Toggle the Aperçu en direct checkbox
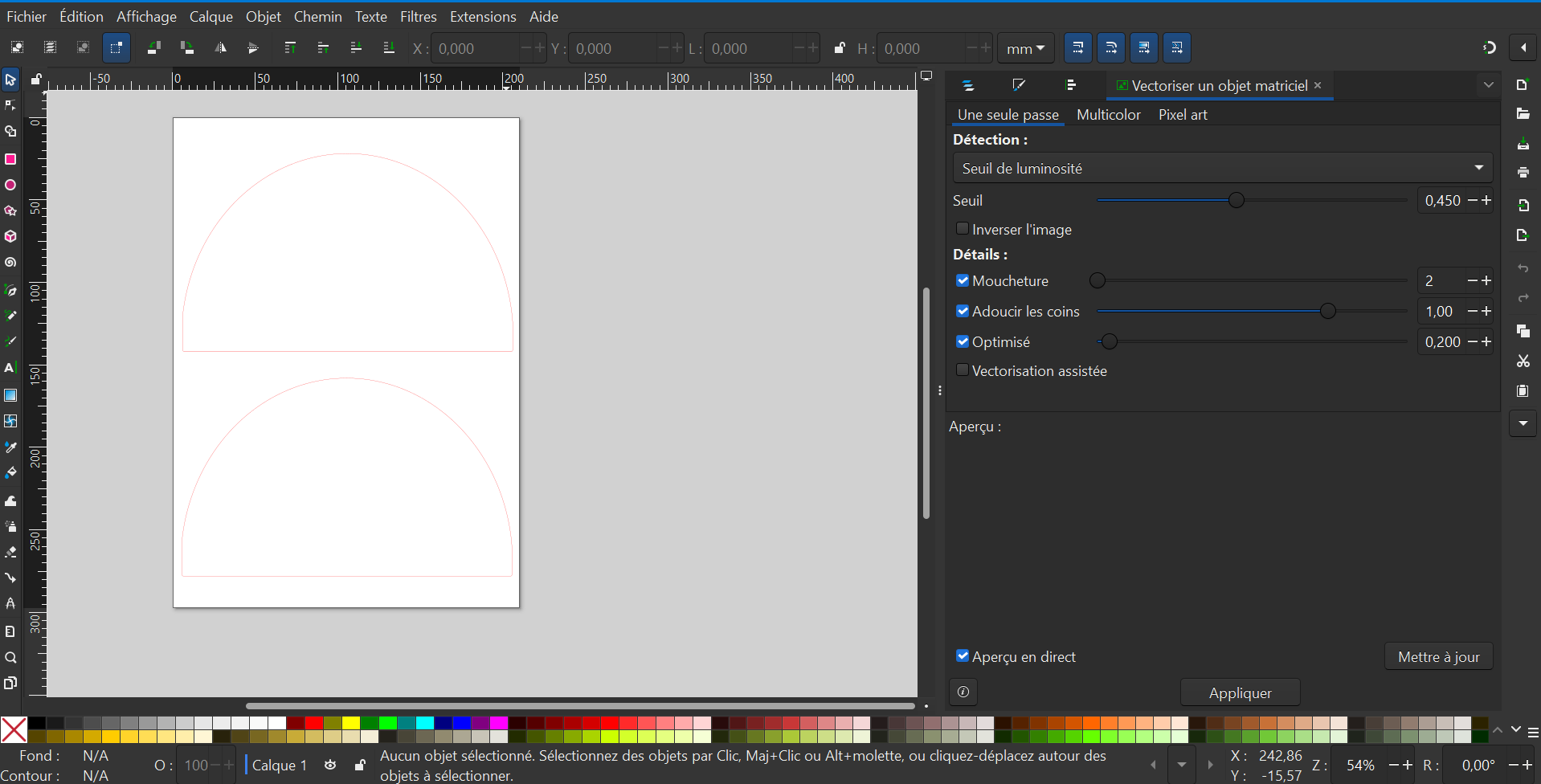This screenshot has width=1541, height=784. click(963, 656)
